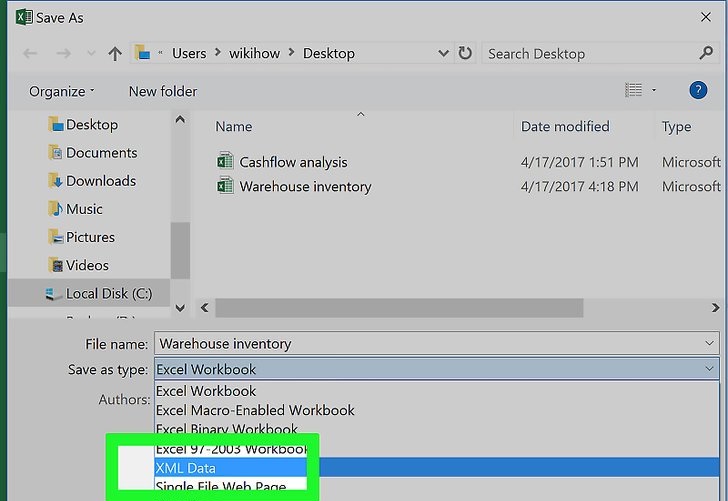Select Desktop in the address path
Screen dimensions: 728x501
click(x=329, y=53)
